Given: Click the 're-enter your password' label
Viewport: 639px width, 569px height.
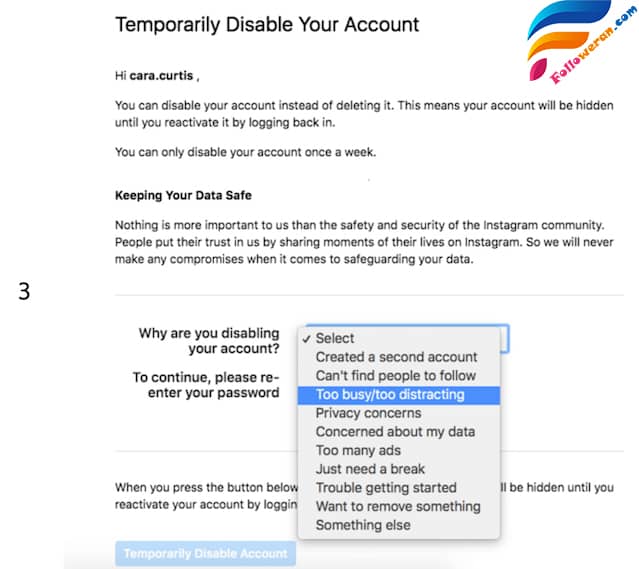Looking at the screenshot, I should [x=206, y=385].
